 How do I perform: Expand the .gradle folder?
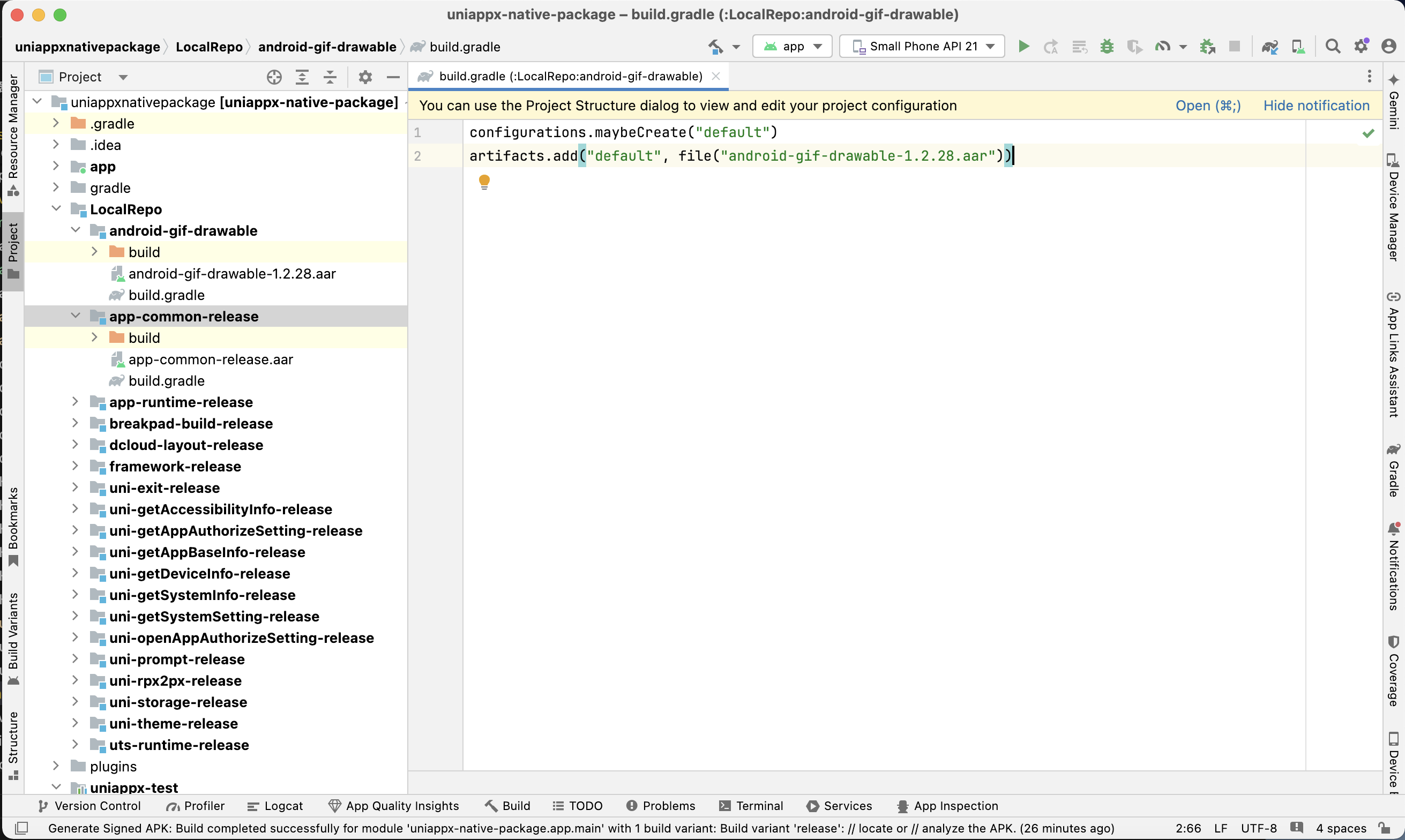click(56, 123)
